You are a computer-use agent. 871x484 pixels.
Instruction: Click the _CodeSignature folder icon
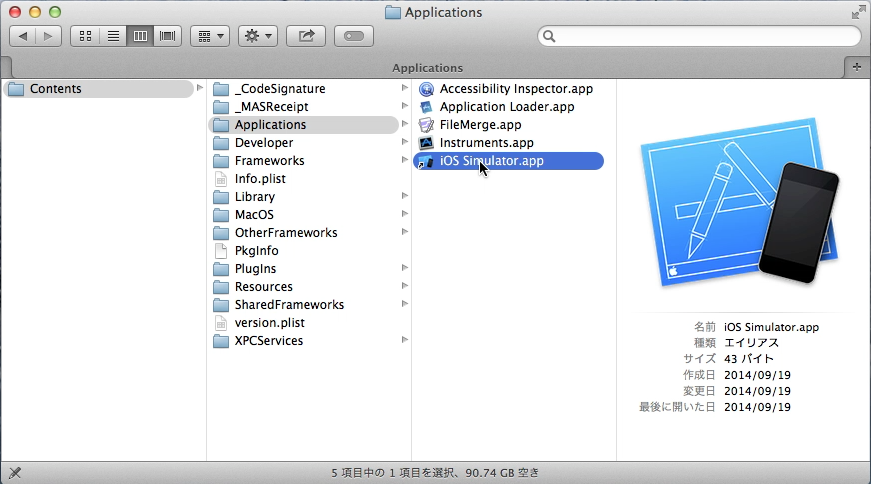221,89
